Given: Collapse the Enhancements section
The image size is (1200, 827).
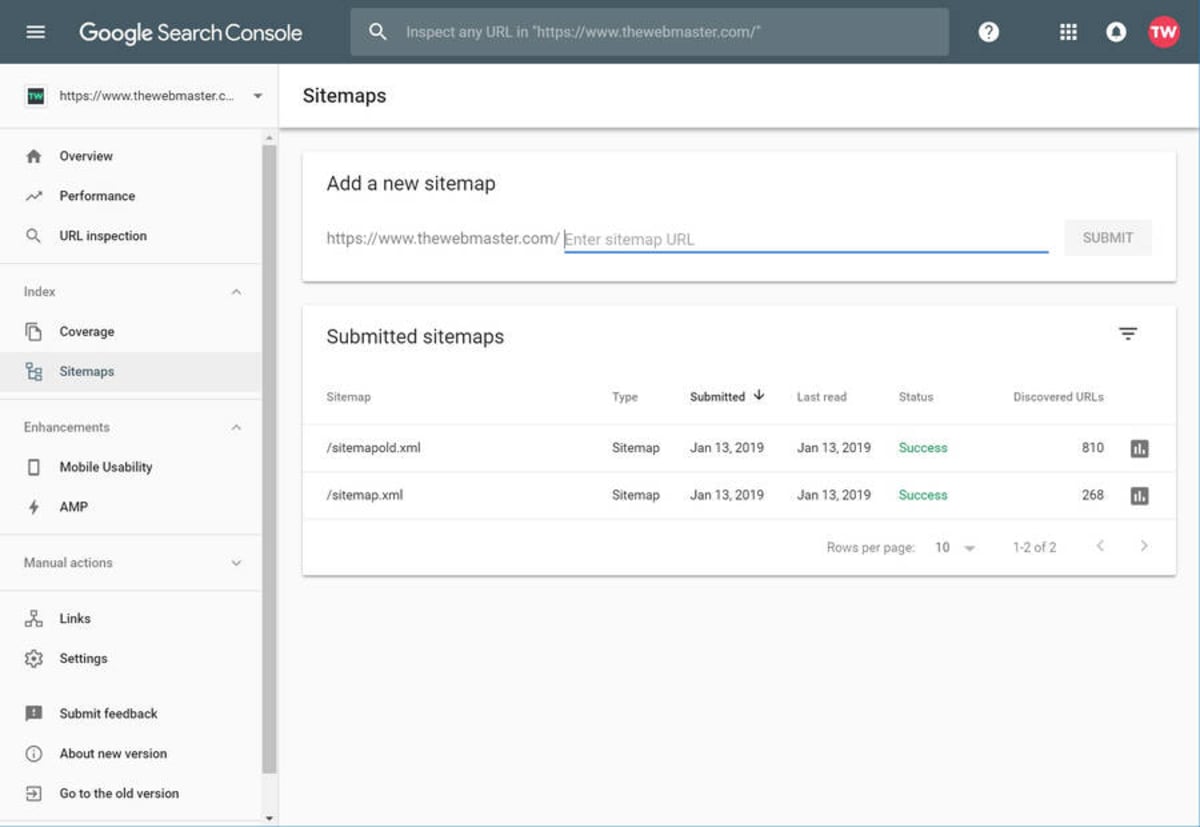Looking at the screenshot, I should 236,427.
